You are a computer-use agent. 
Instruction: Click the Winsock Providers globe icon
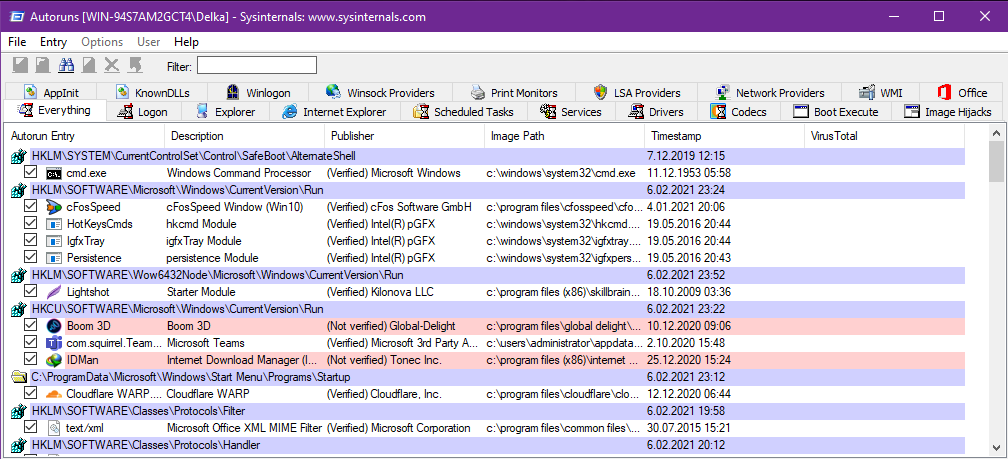coord(334,92)
